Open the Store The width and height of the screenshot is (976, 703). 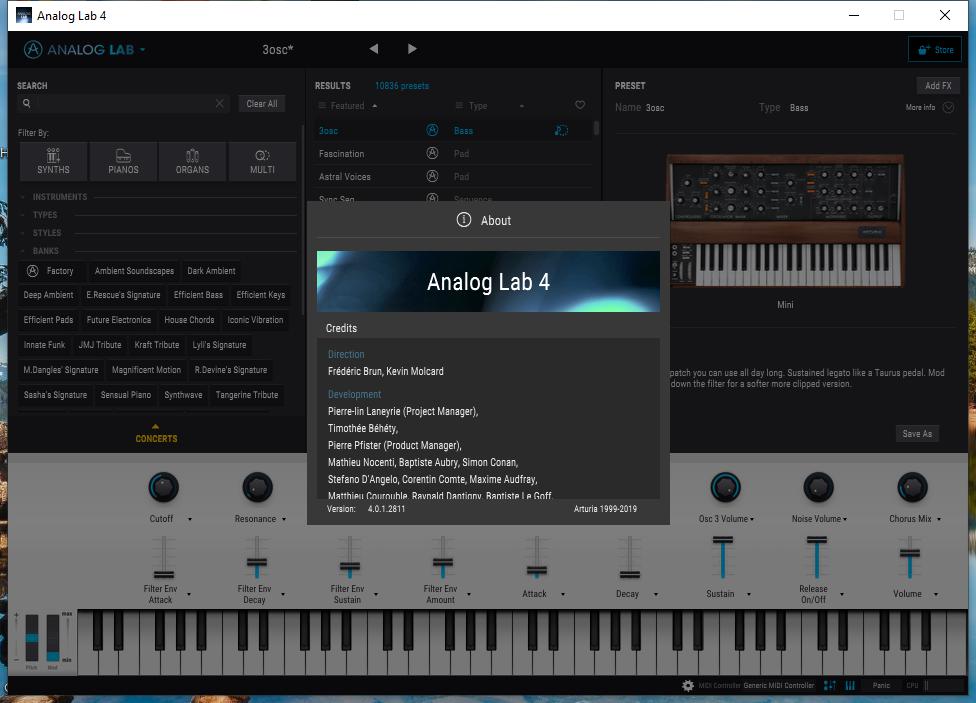[935, 50]
